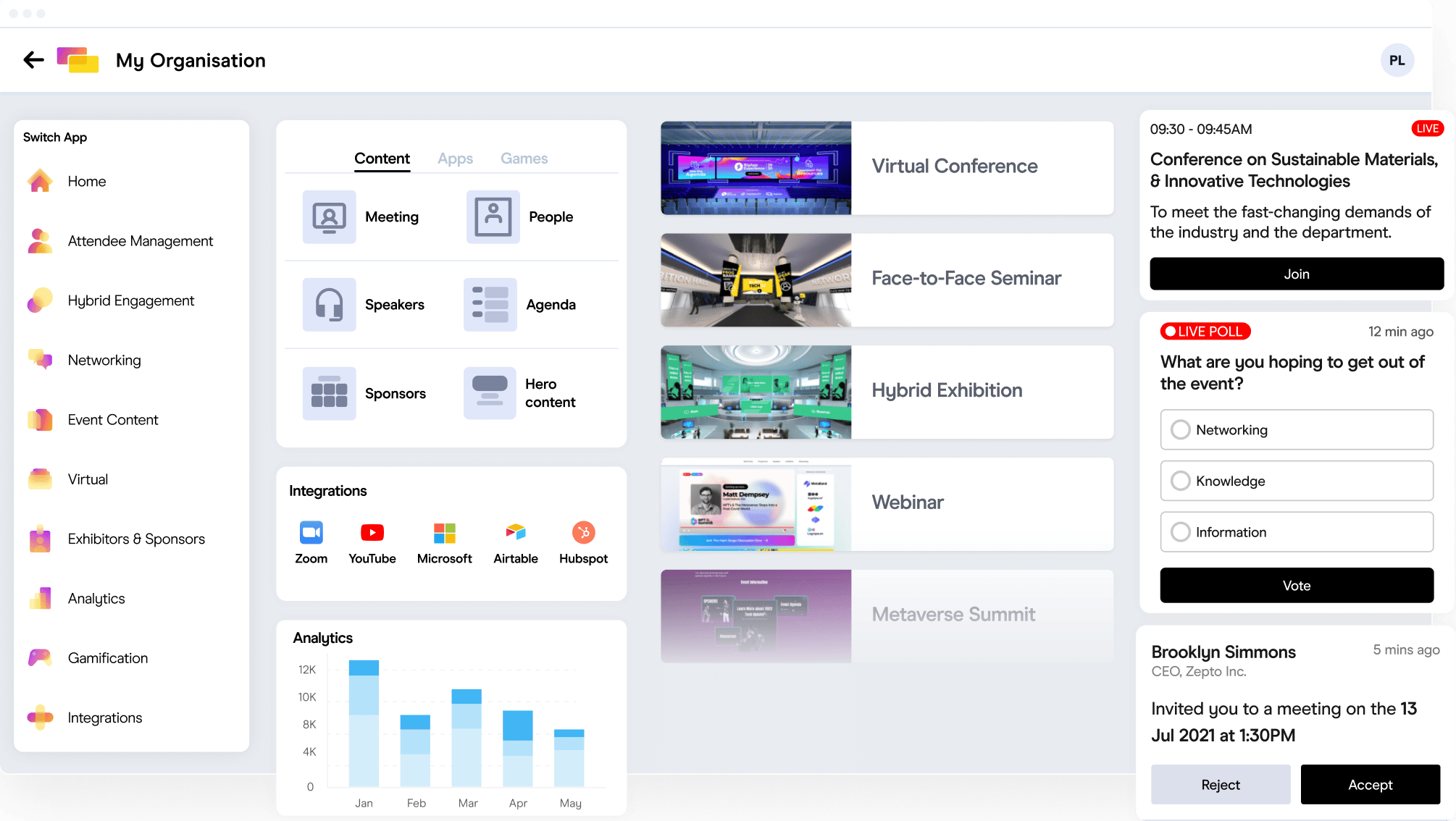The height and width of the screenshot is (821, 1456).
Task: Expand the Content tab dropdown
Action: coord(382,158)
